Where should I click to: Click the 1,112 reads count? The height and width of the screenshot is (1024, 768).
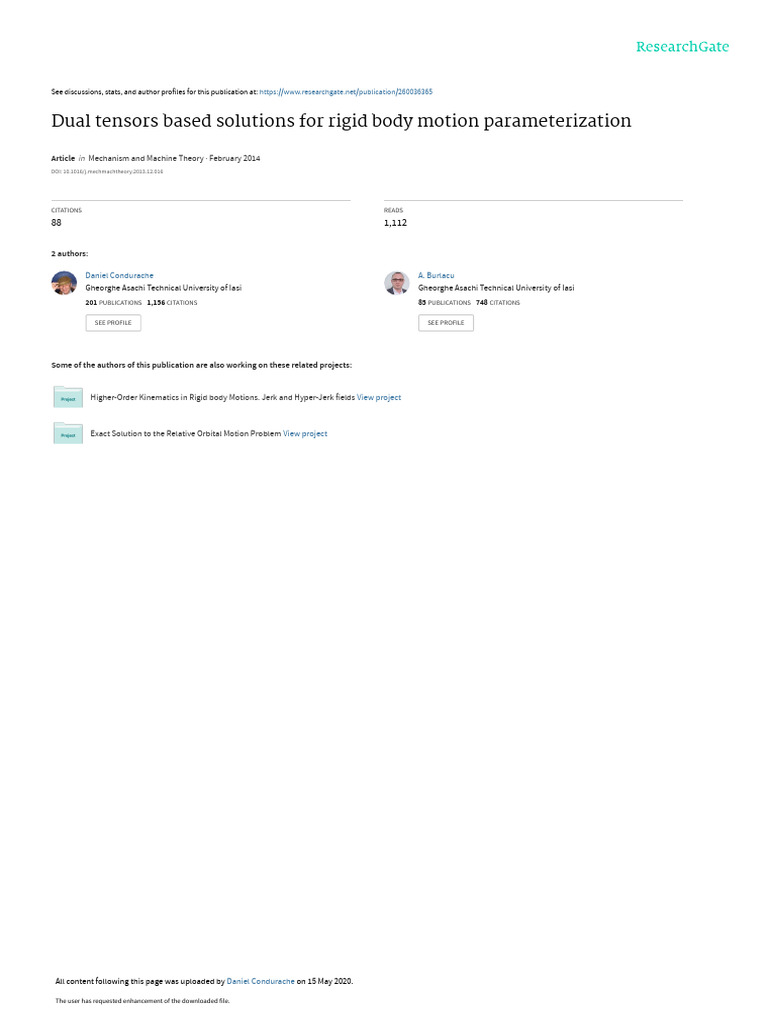click(x=395, y=223)
